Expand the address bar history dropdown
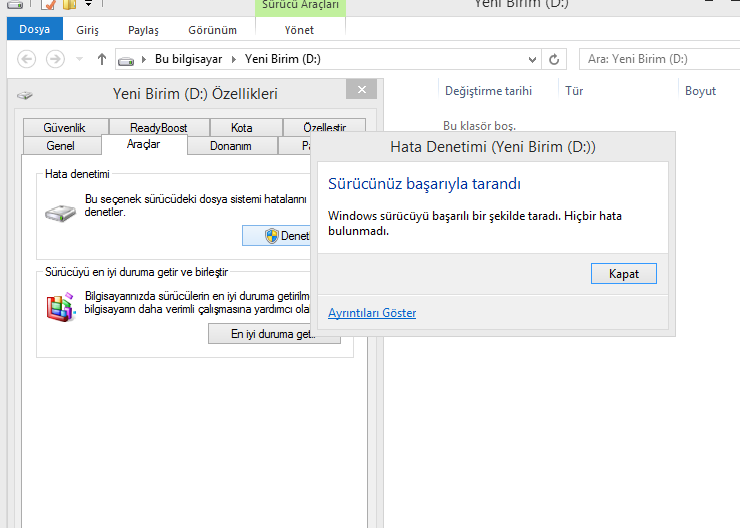The image size is (740, 528). (532, 59)
